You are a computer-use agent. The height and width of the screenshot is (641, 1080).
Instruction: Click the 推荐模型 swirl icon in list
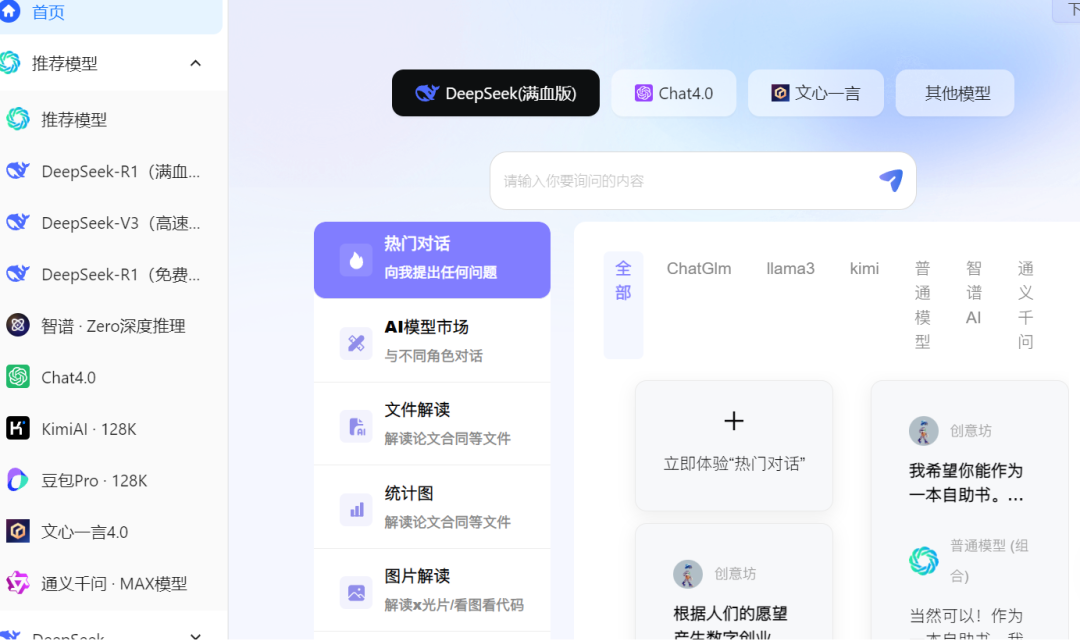pos(18,119)
